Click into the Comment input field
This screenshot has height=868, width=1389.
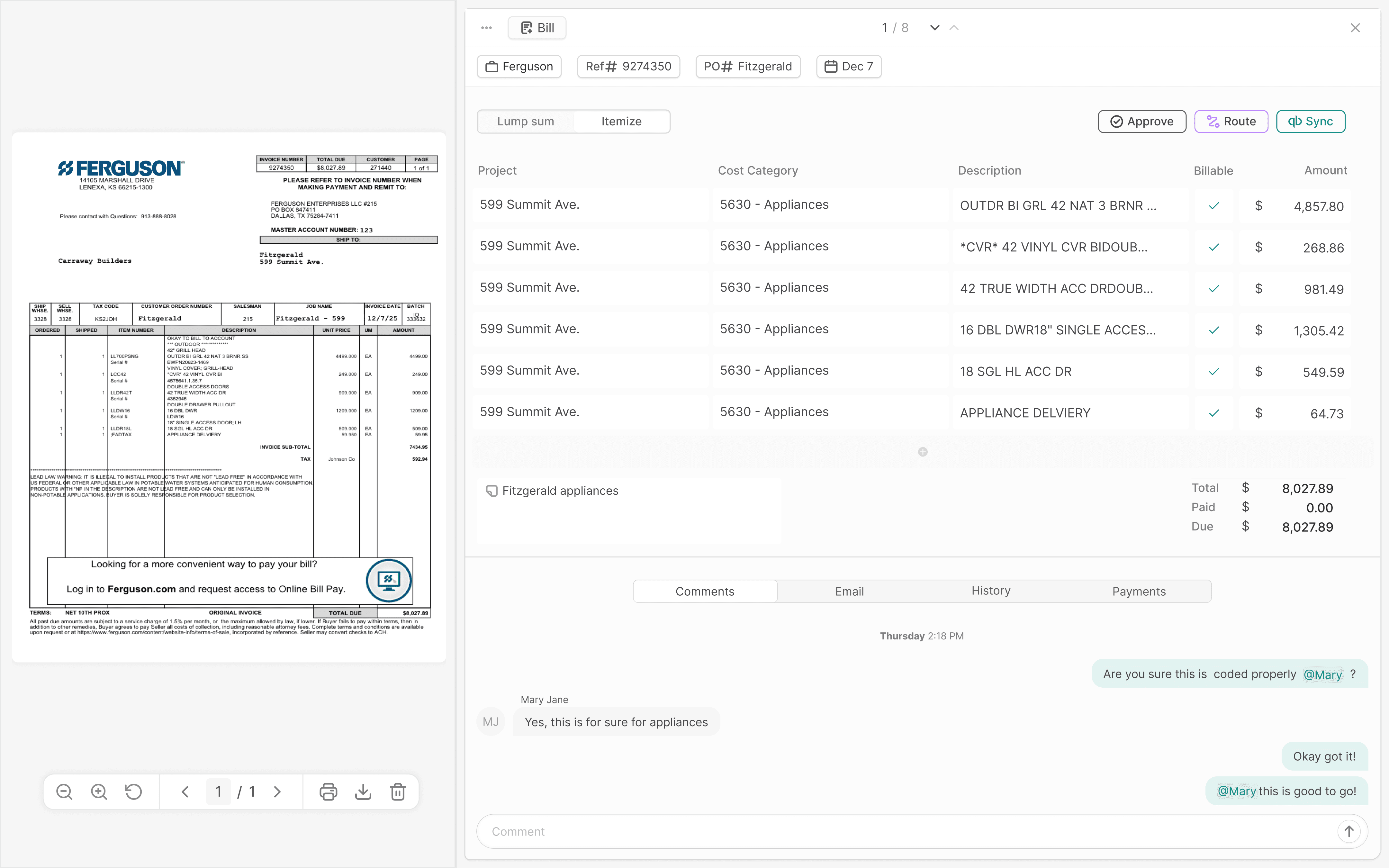tap(907, 831)
